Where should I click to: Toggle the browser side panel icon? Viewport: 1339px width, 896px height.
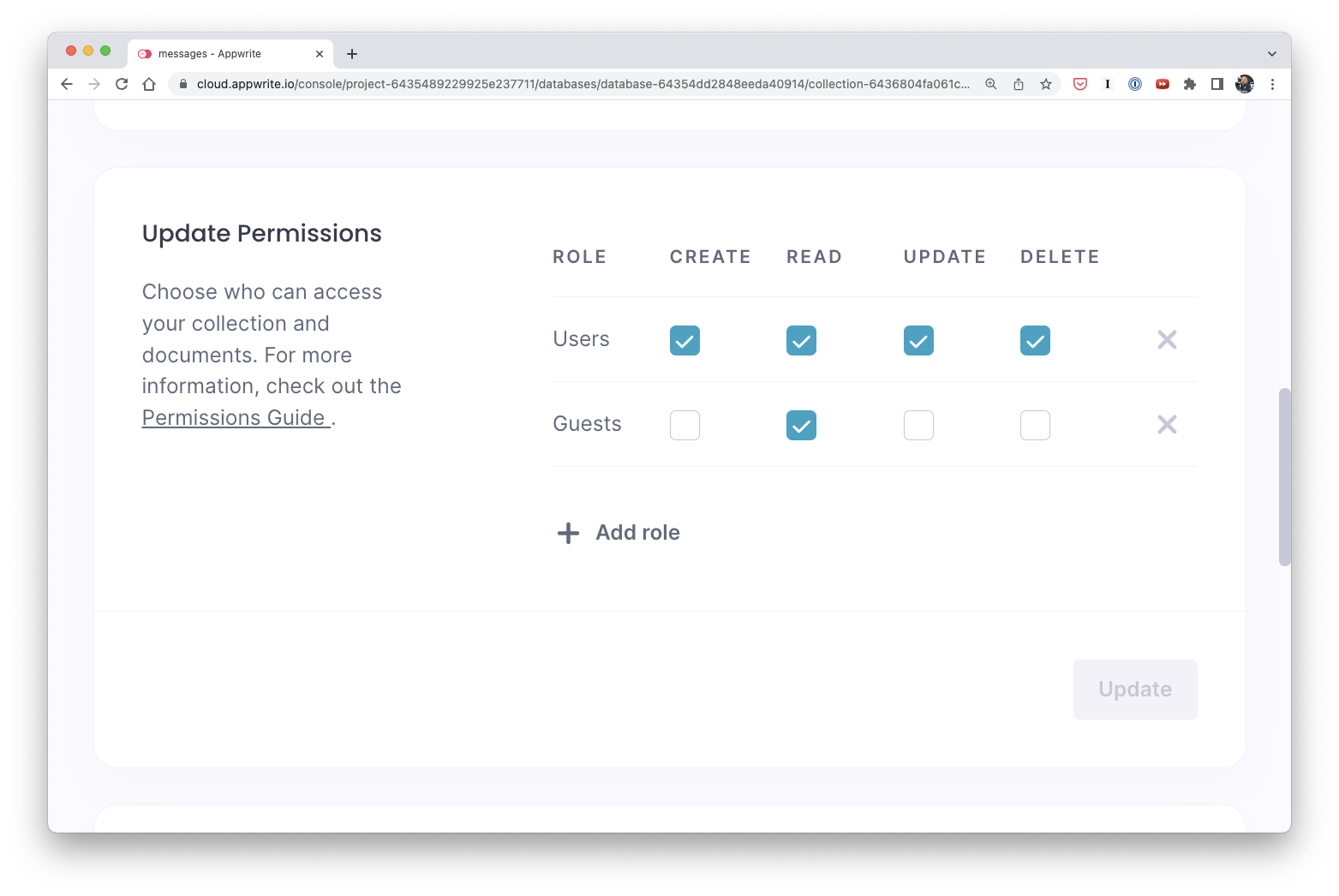pos(1217,84)
